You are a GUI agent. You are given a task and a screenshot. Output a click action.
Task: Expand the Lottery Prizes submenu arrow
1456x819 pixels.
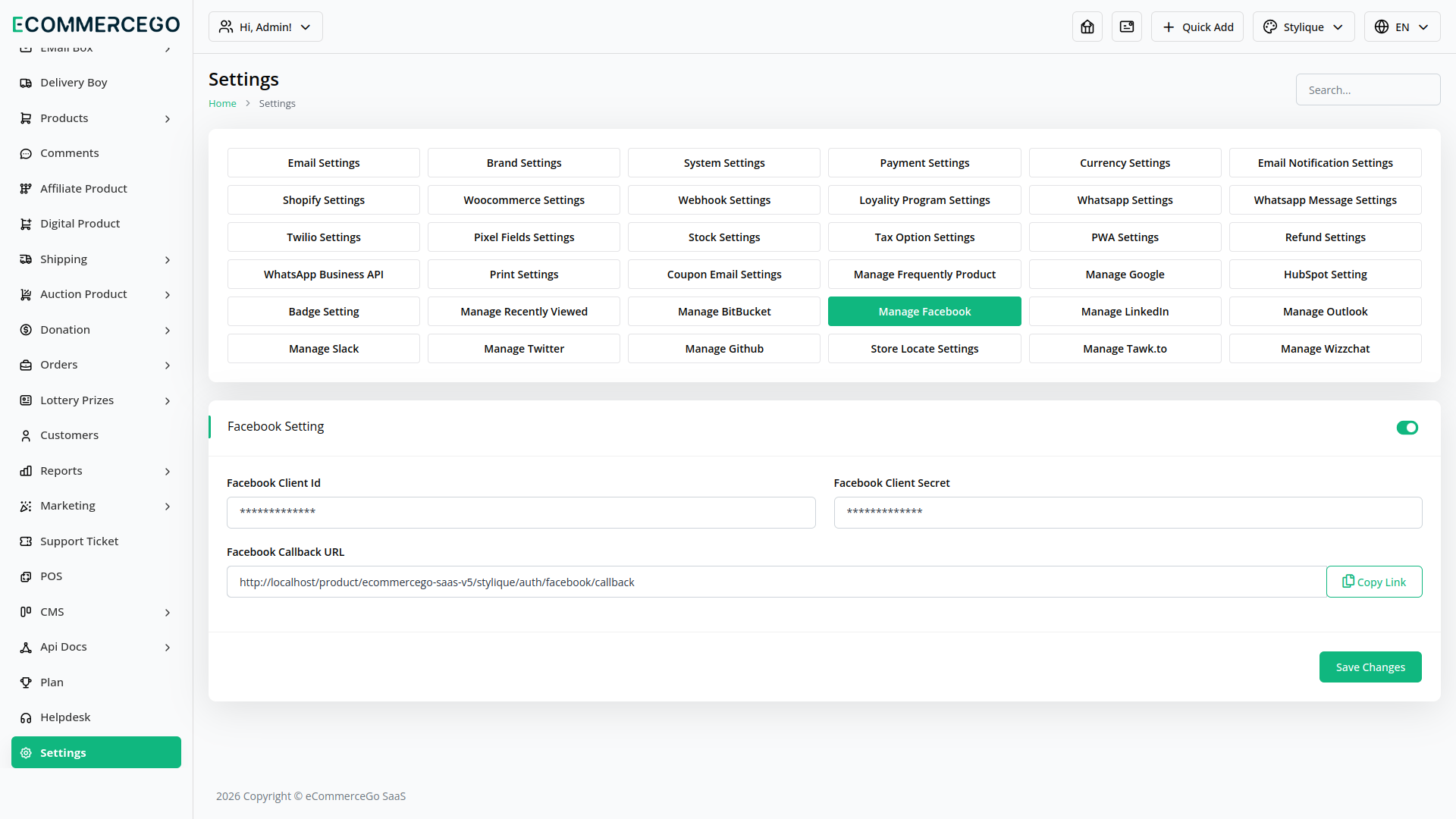(168, 400)
